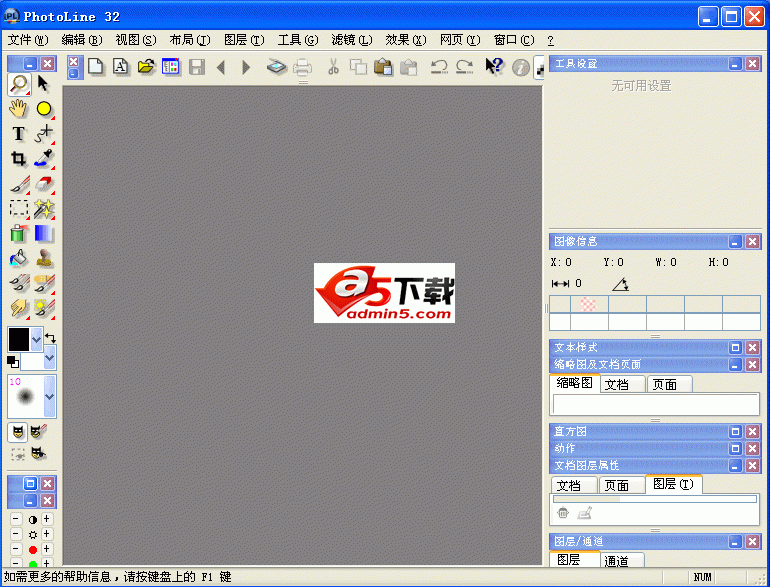Select the Hand pan tool
The height and width of the screenshot is (587, 770).
(x=19, y=108)
